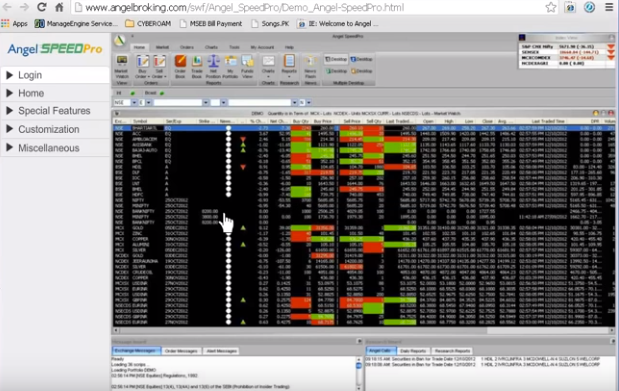Open the Trade Book

coord(197,66)
